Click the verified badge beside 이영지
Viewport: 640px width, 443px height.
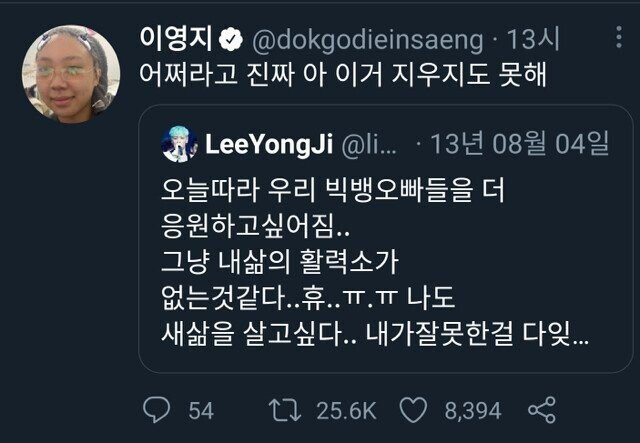(230, 41)
